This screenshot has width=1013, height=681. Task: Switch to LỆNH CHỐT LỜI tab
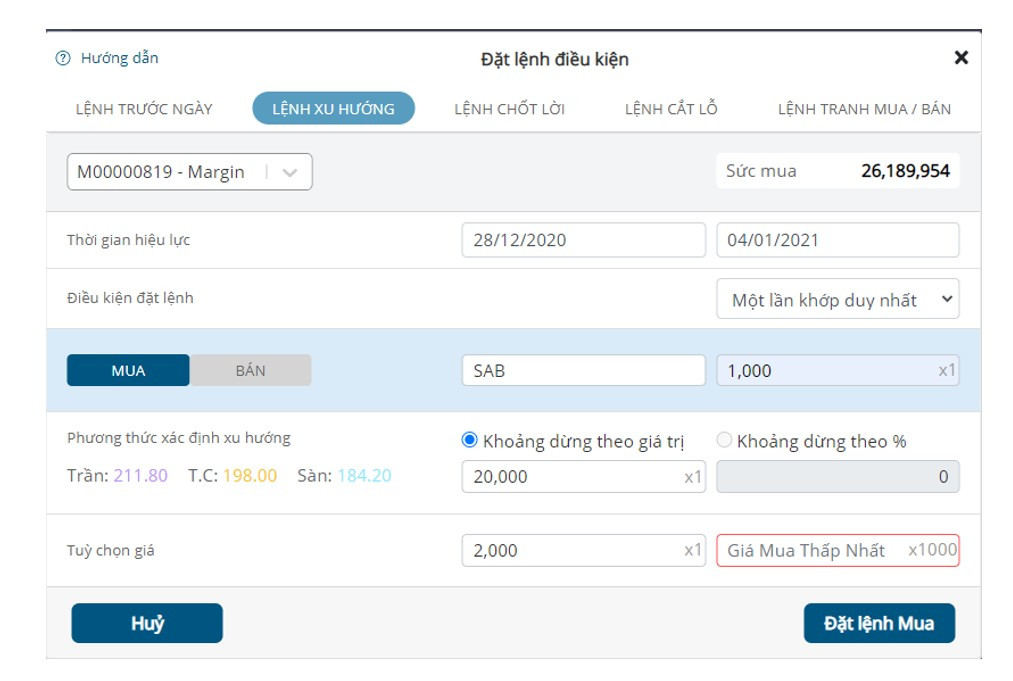point(509,109)
